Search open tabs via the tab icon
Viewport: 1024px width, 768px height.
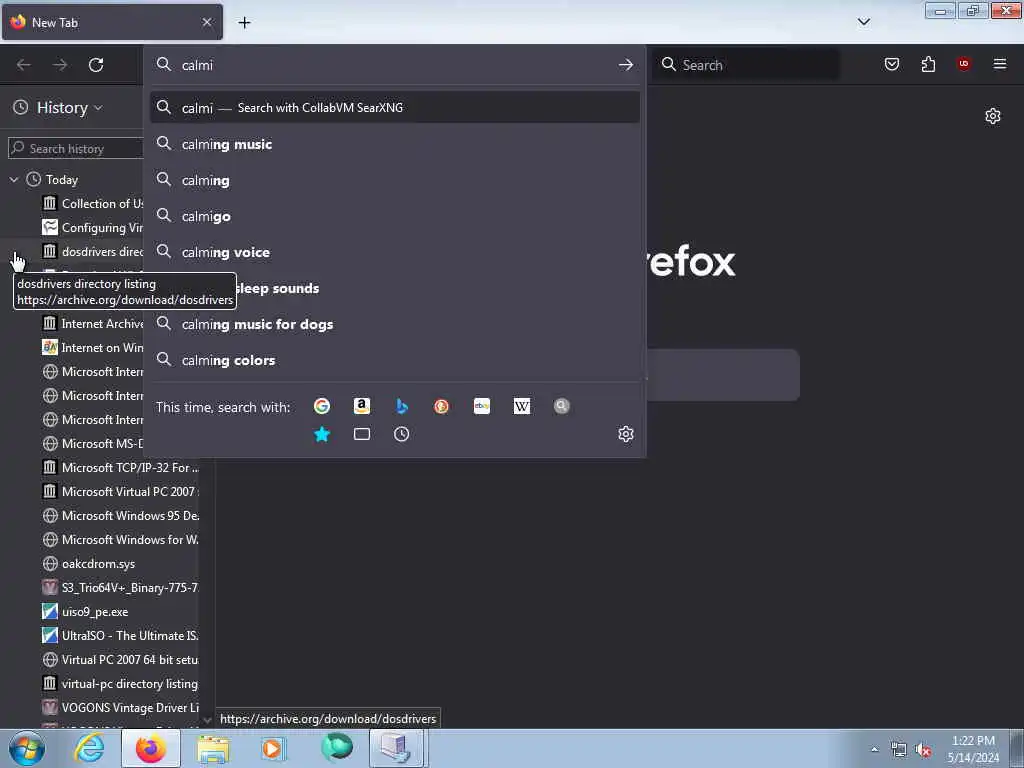click(362, 434)
